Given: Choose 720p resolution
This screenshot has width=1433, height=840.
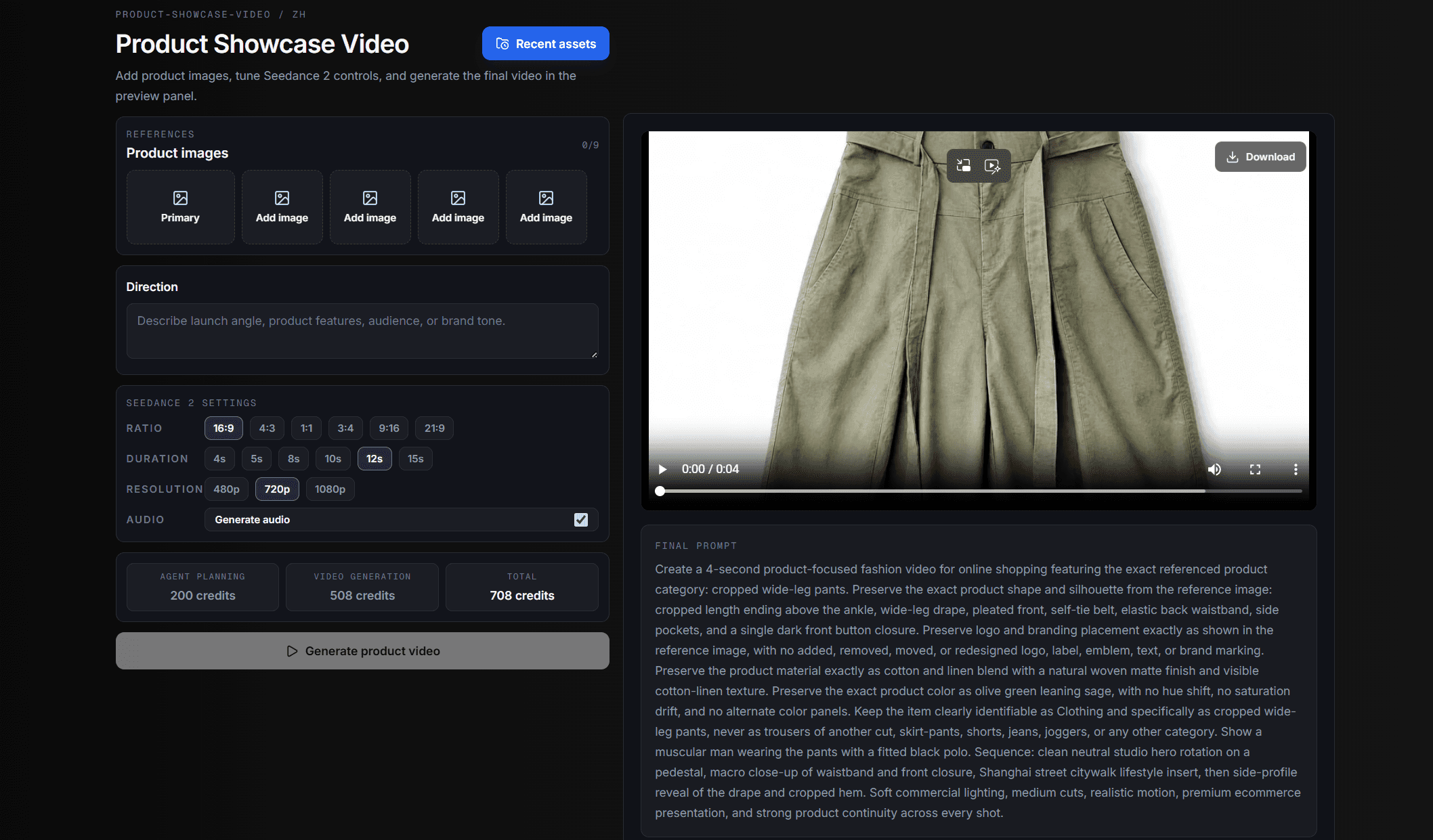Looking at the screenshot, I should coord(277,489).
